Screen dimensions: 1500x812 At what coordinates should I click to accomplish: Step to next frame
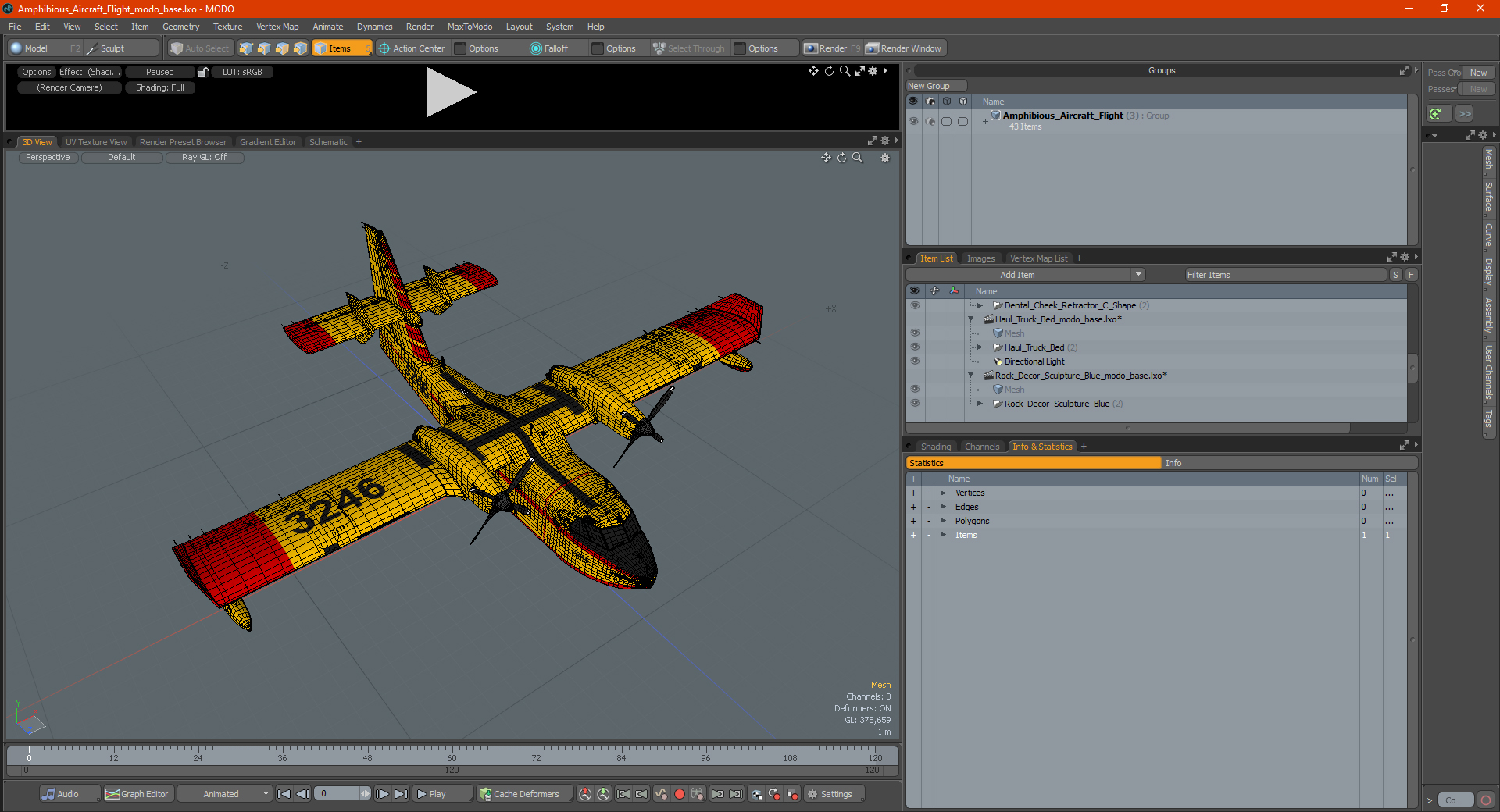(x=383, y=794)
